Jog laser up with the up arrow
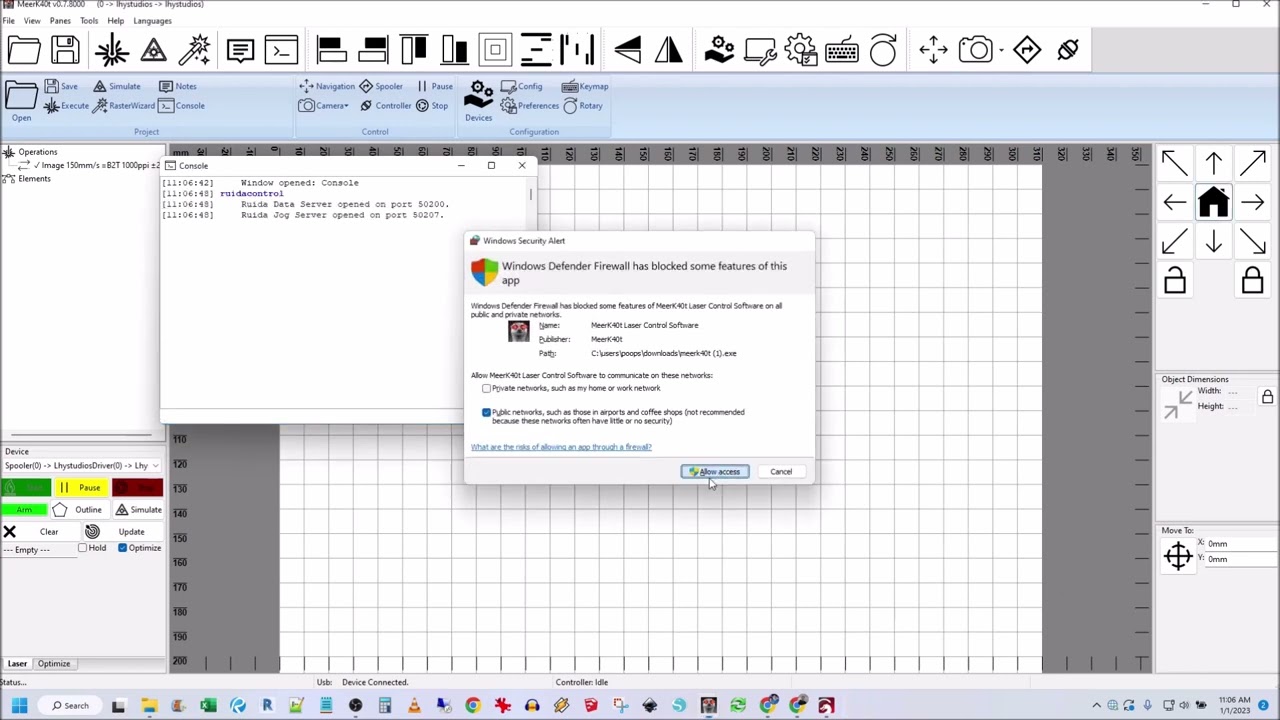 (x=1213, y=163)
